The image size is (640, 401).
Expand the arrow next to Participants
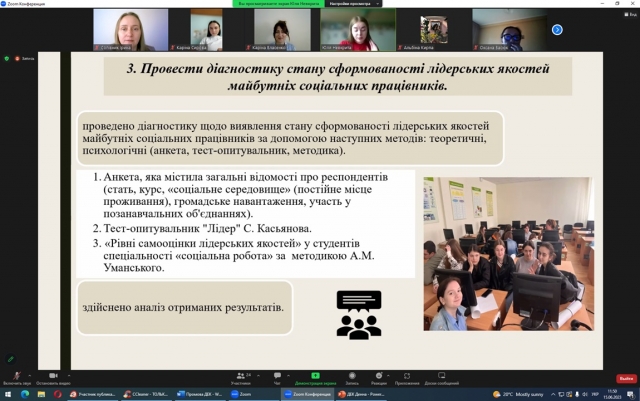click(258, 375)
